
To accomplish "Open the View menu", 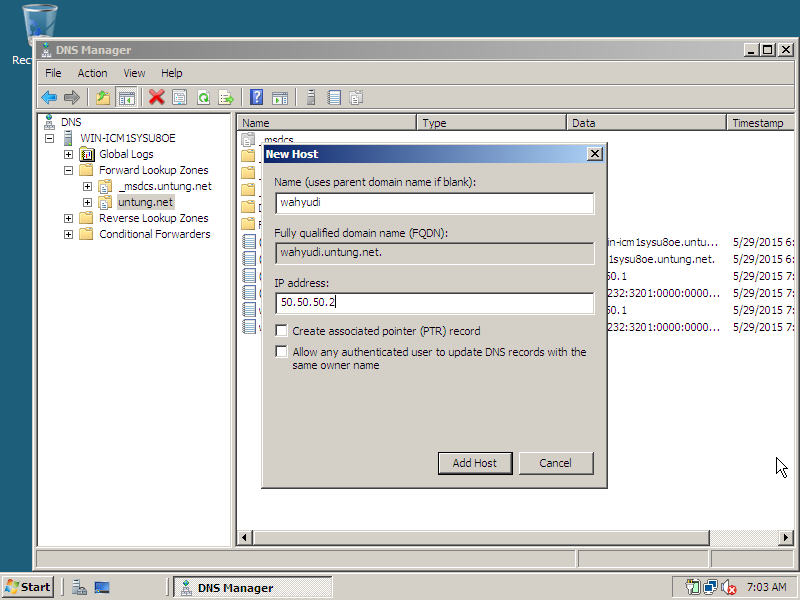I will [134, 73].
